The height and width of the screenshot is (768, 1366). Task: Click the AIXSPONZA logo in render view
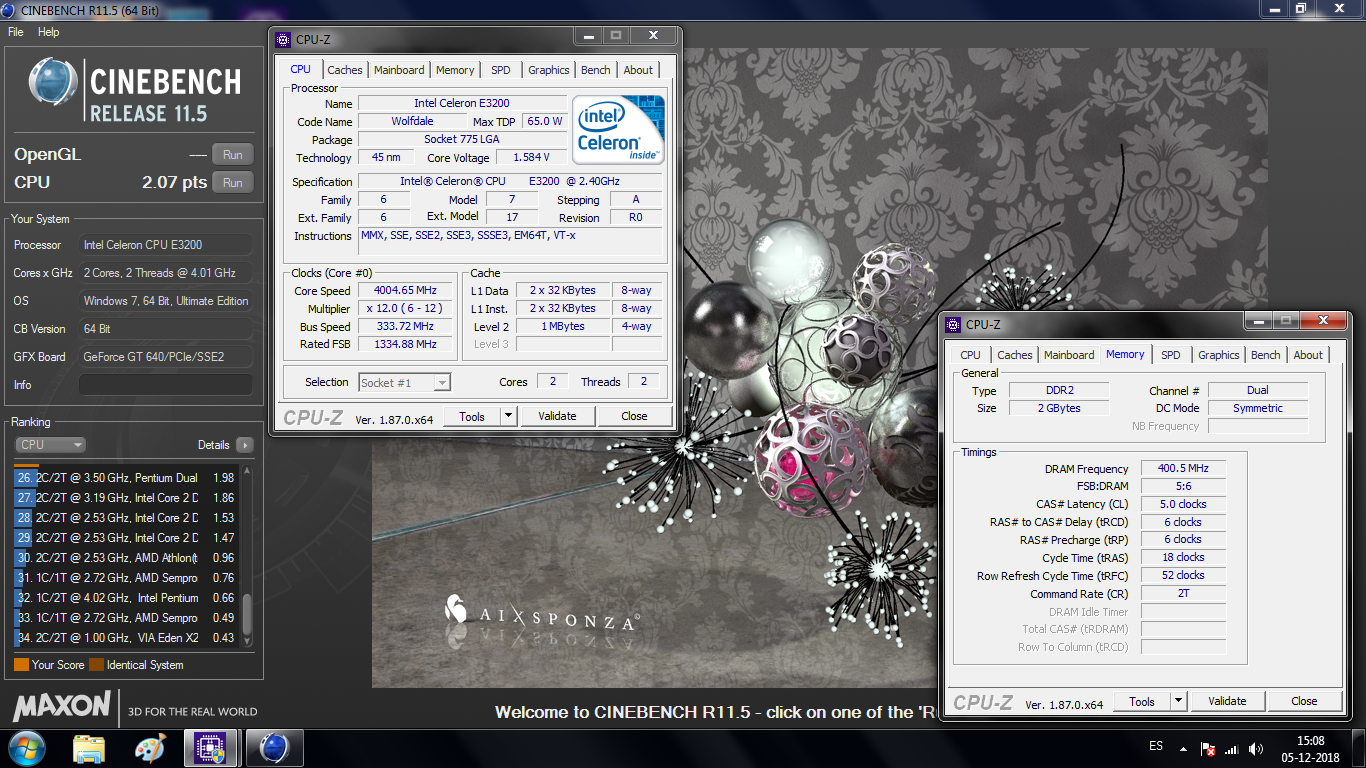[x=541, y=614]
